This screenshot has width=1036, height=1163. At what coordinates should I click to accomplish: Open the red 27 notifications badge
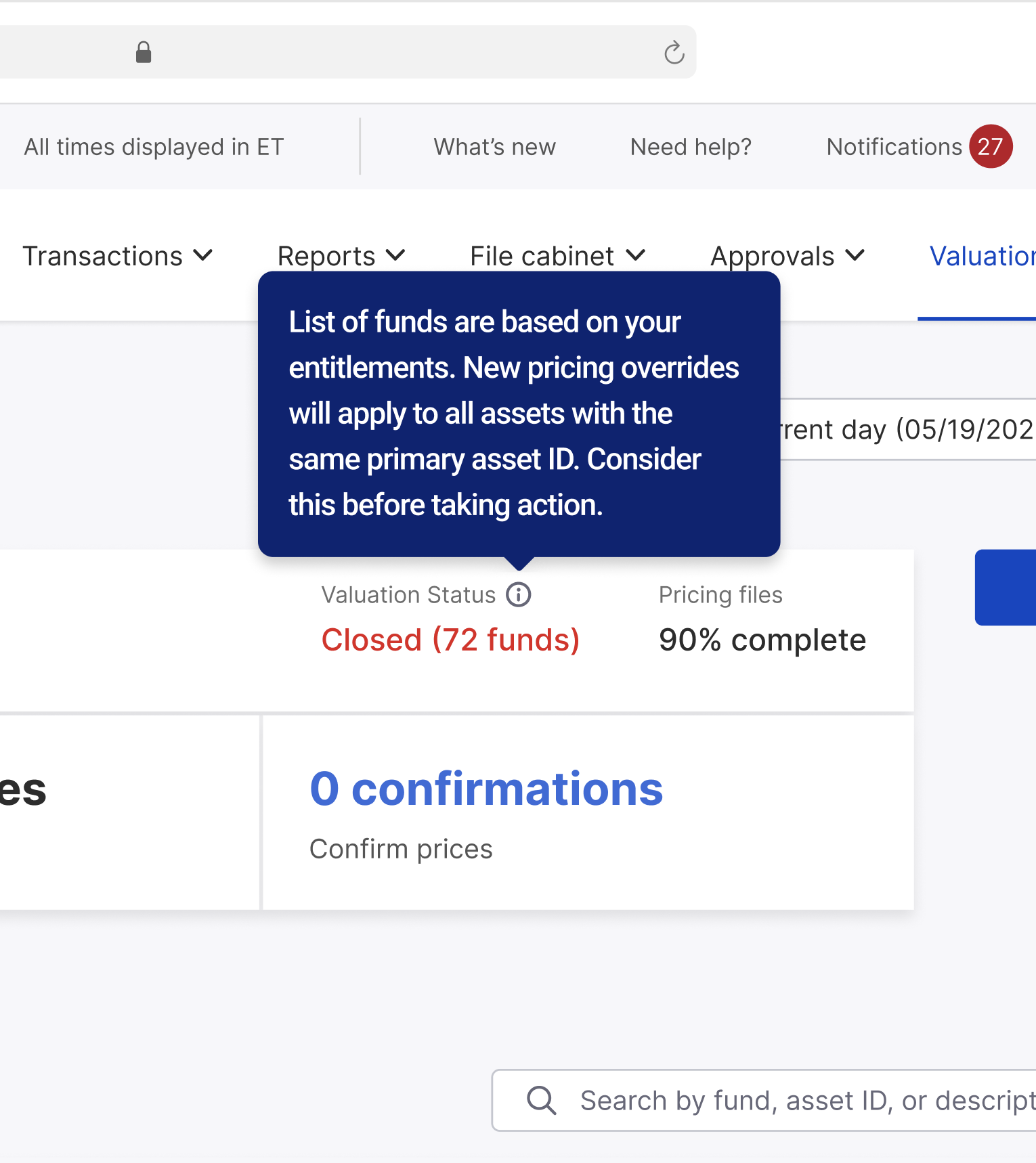(x=991, y=146)
